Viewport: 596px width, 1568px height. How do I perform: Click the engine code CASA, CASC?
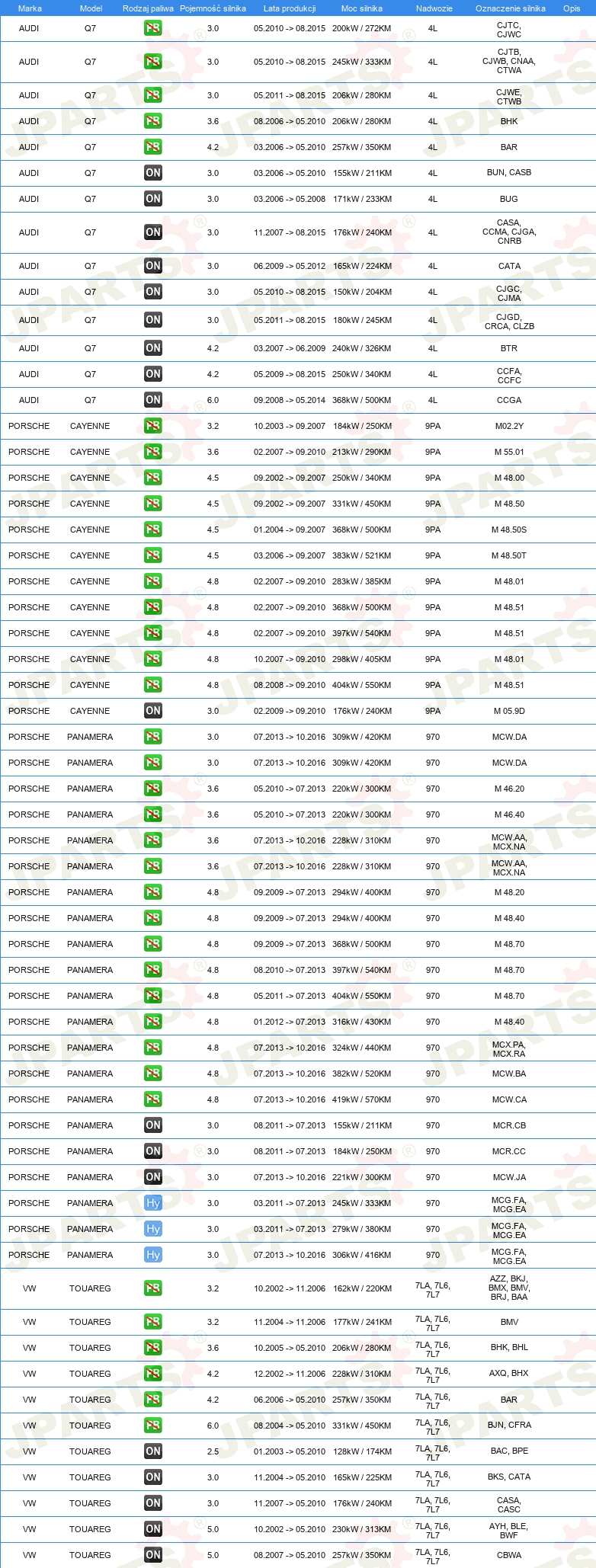tap(509, 1505)
